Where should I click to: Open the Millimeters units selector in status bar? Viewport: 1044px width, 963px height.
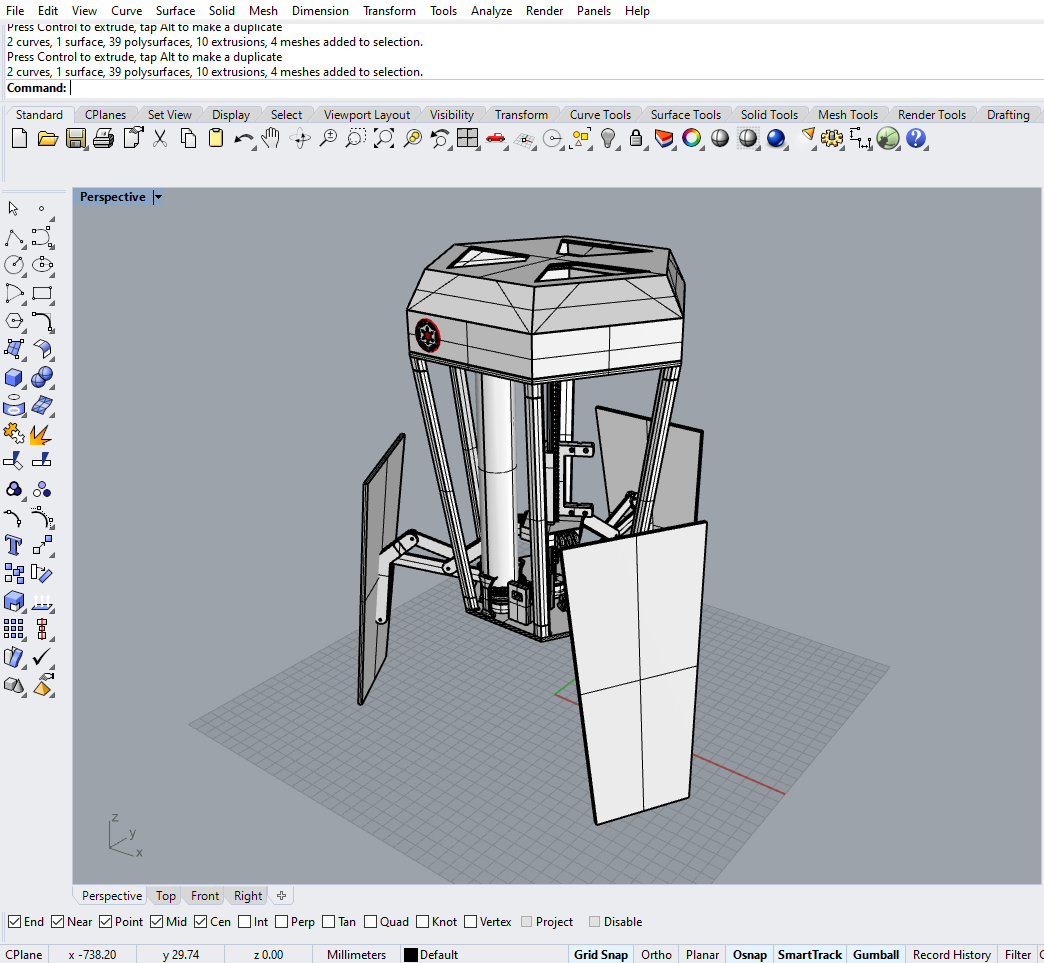[x=356, y=955]
